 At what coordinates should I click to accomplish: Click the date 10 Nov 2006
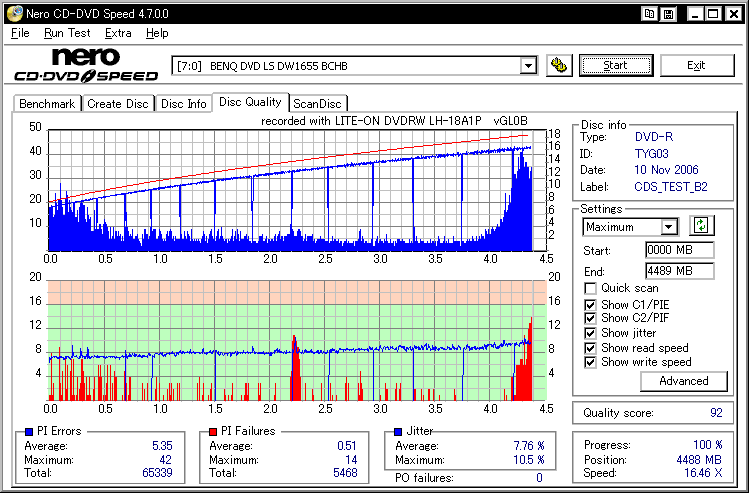point(666,170)
